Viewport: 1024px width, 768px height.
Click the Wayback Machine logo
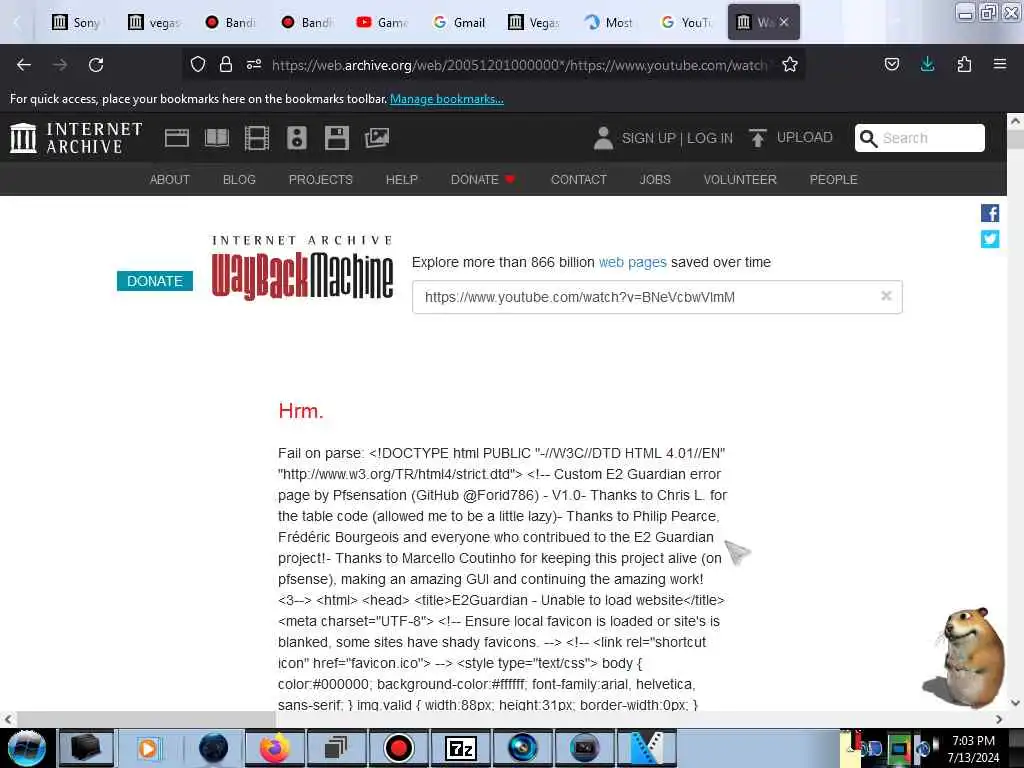pyautogui.click(x=302, y=268)
